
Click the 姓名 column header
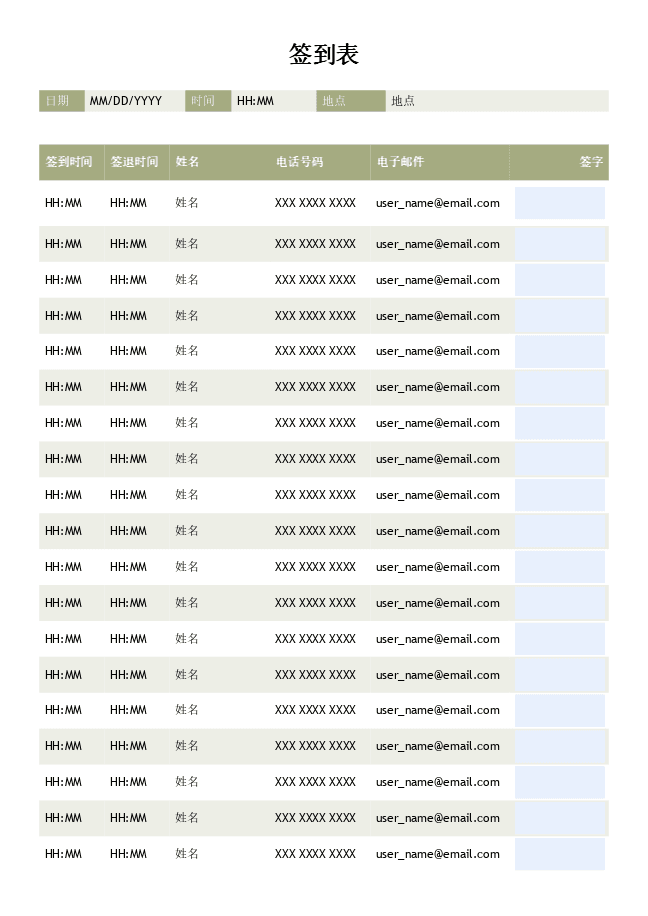point(188,162)
